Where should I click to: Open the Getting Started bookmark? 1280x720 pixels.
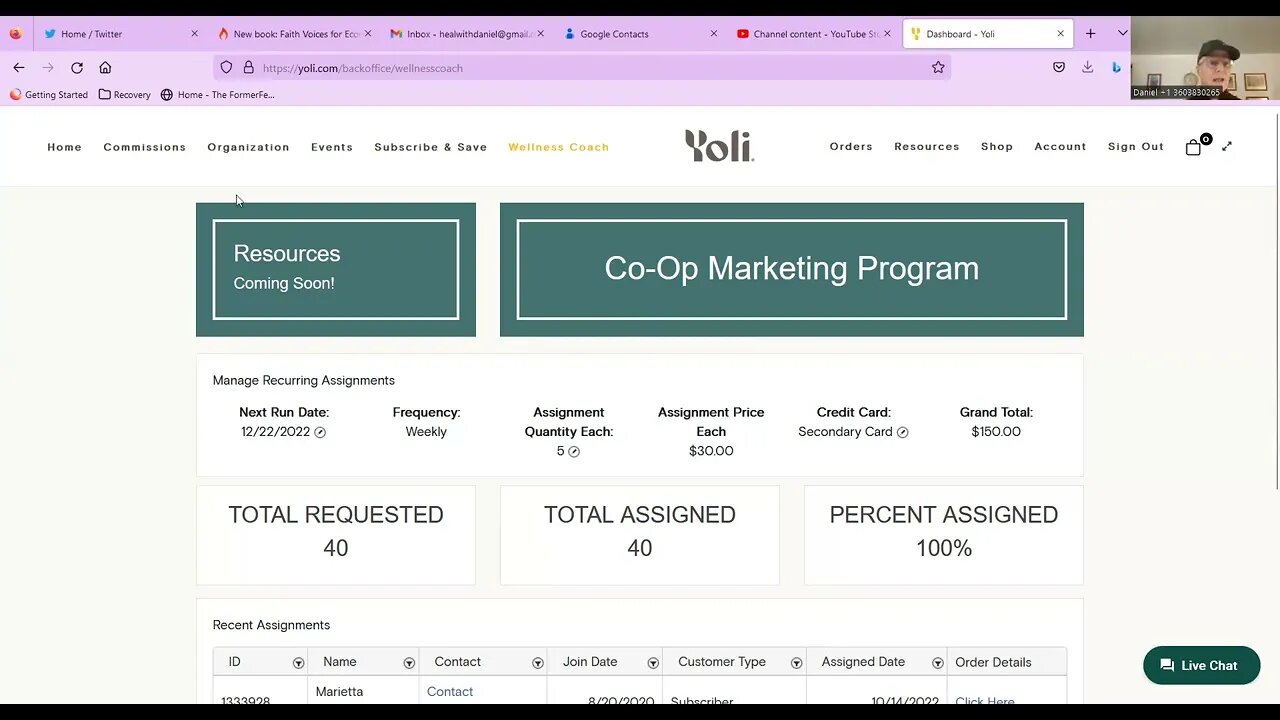49,95
